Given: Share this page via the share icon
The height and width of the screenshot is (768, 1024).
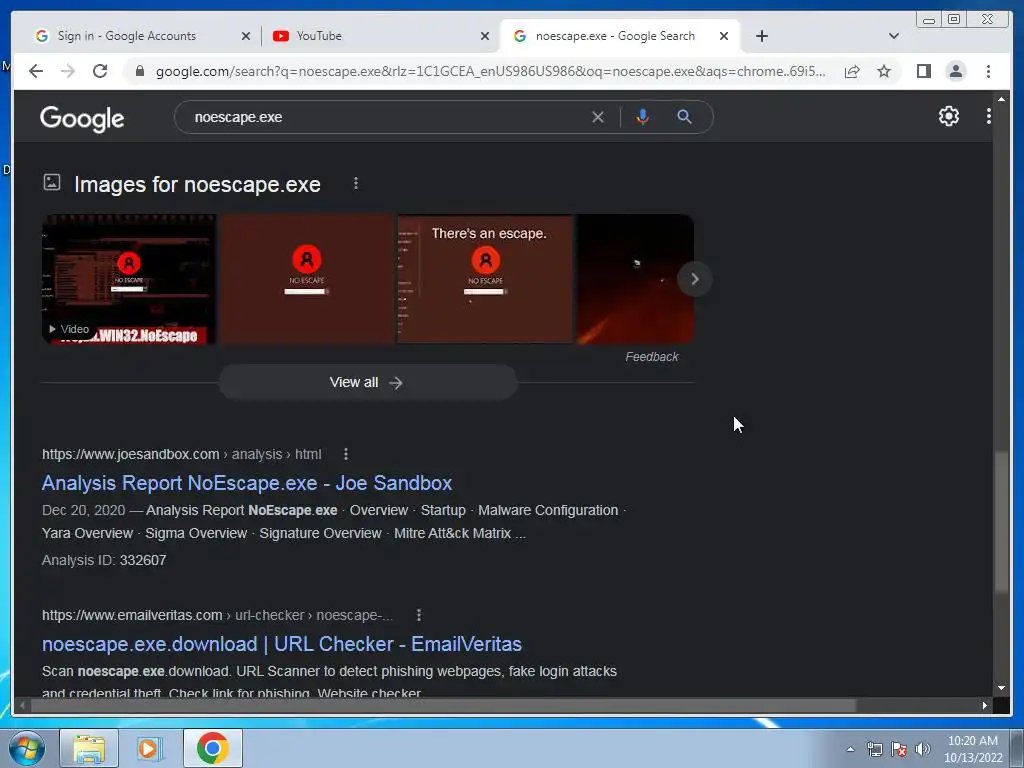Looking at the screenshot, I should 852,71.
